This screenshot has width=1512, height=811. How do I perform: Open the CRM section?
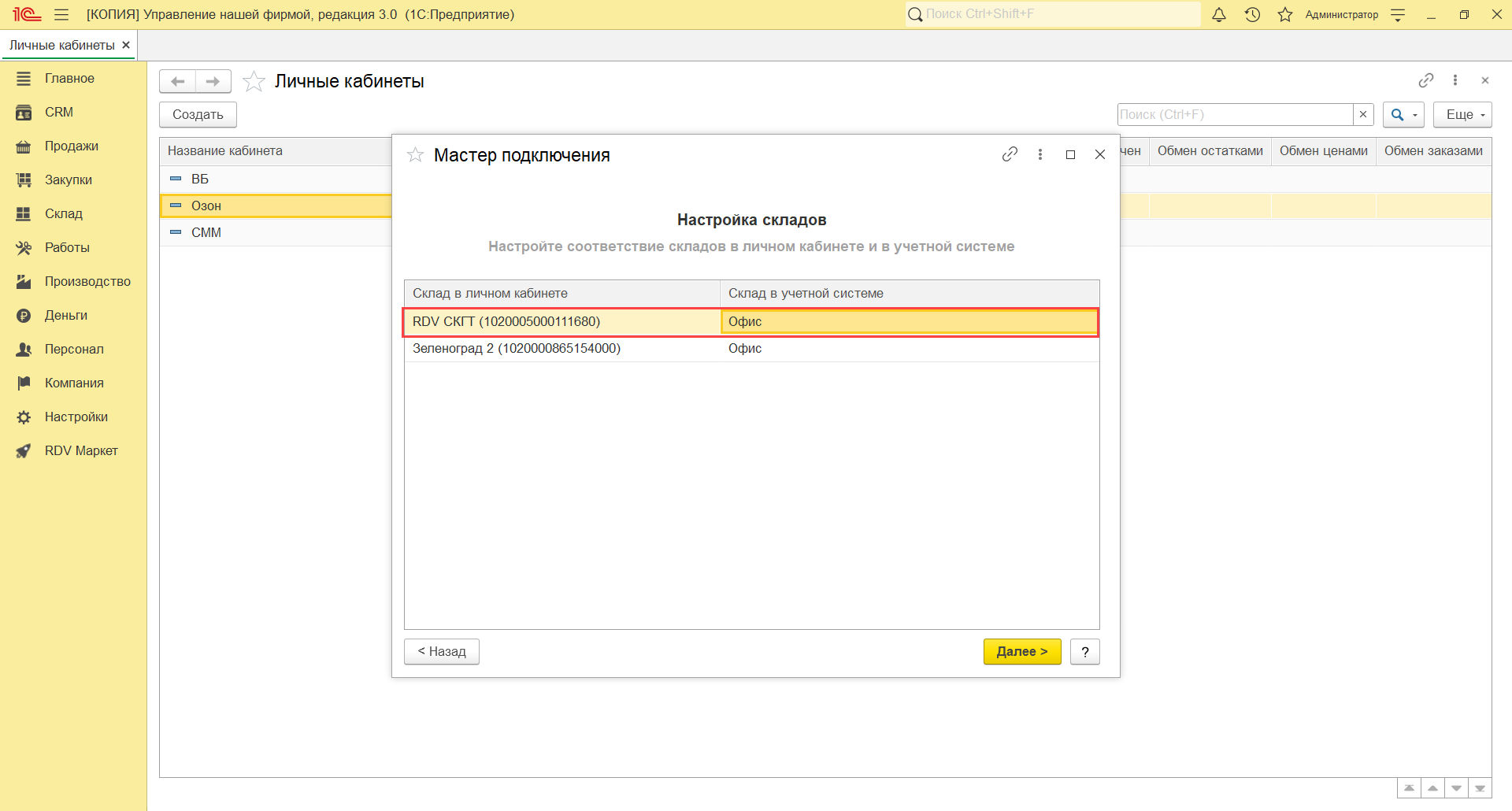(59, 112)
